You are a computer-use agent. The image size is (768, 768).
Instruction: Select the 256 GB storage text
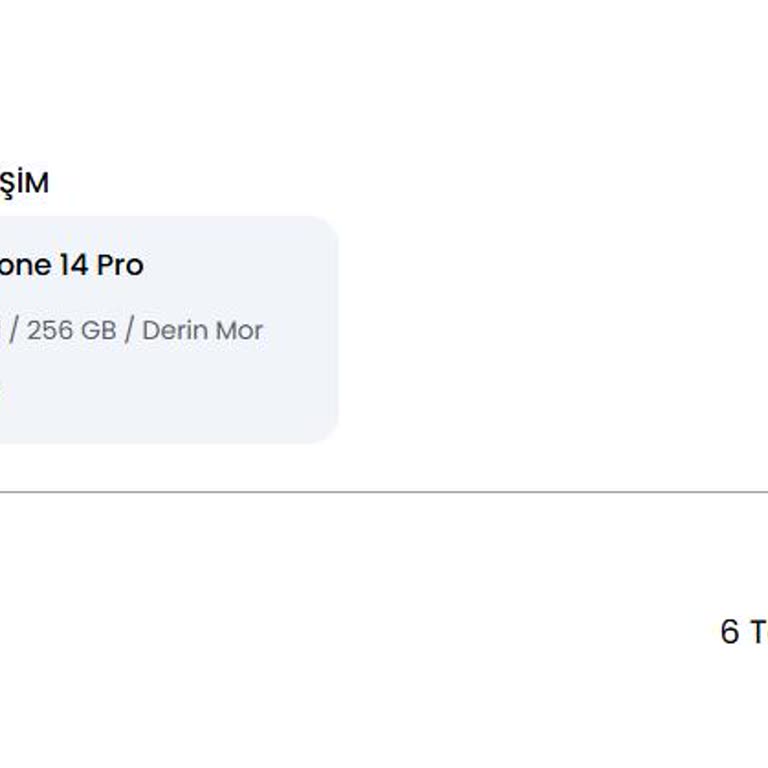click(71, 330)
